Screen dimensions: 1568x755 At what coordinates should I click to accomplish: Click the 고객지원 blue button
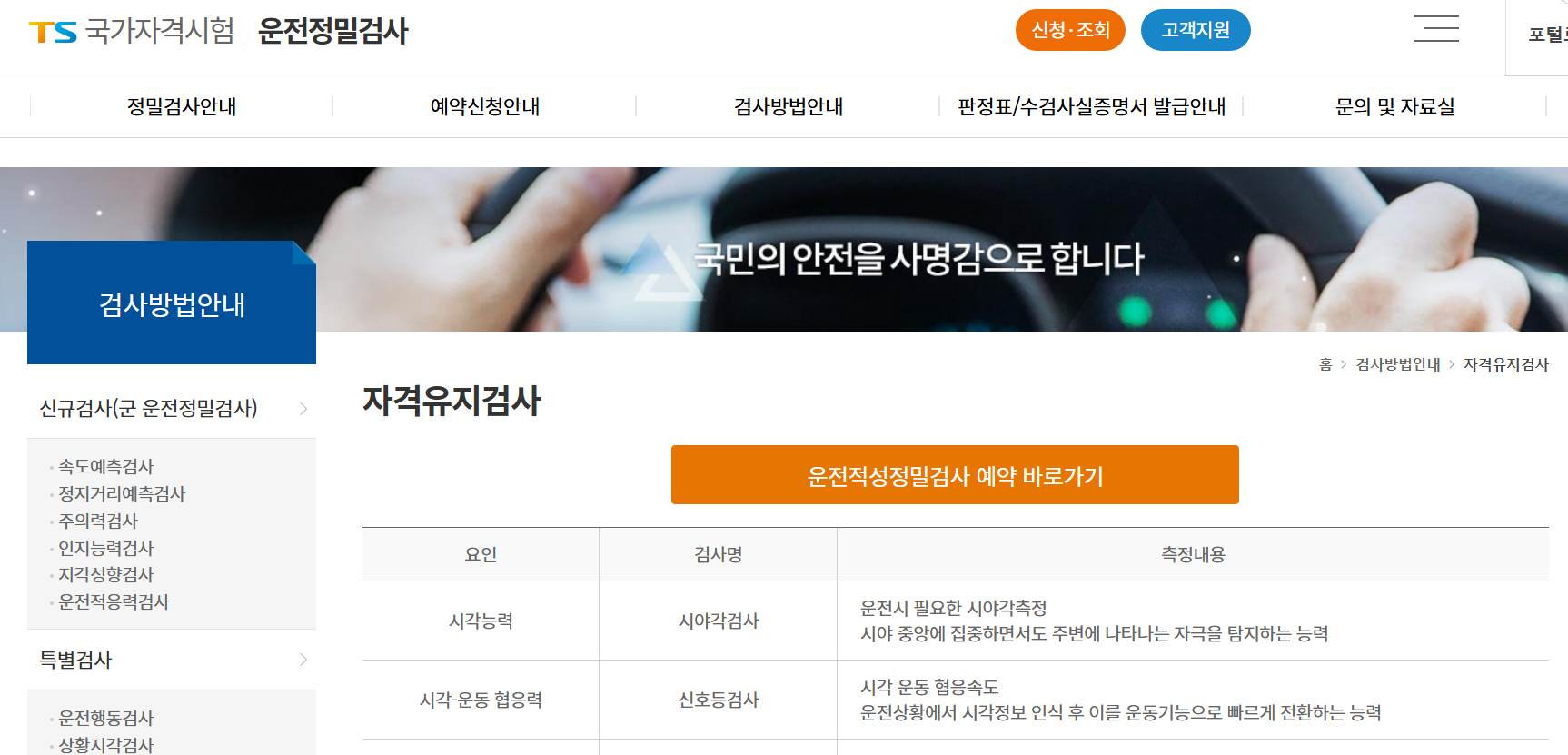1196,30
